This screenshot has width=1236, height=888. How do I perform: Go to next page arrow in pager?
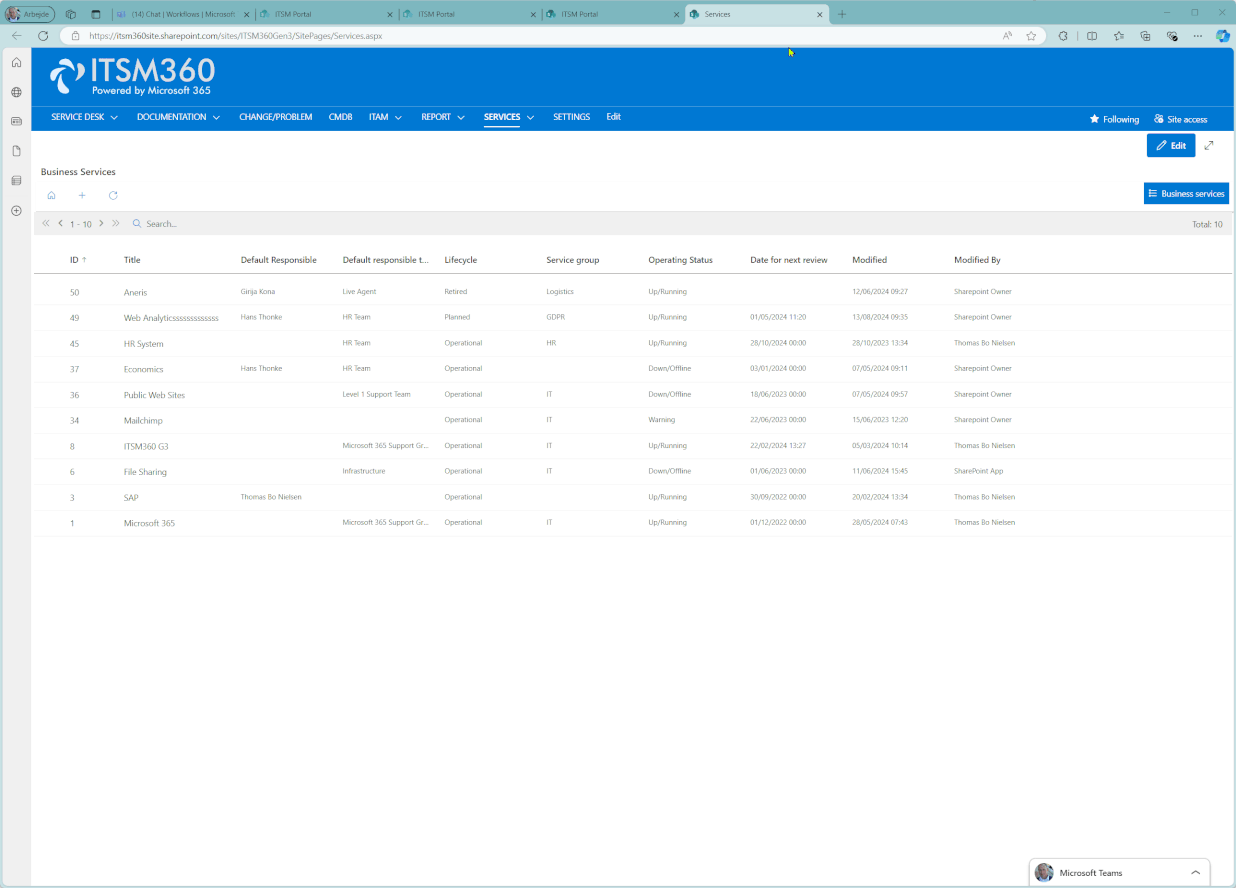(x=101, y=224)
